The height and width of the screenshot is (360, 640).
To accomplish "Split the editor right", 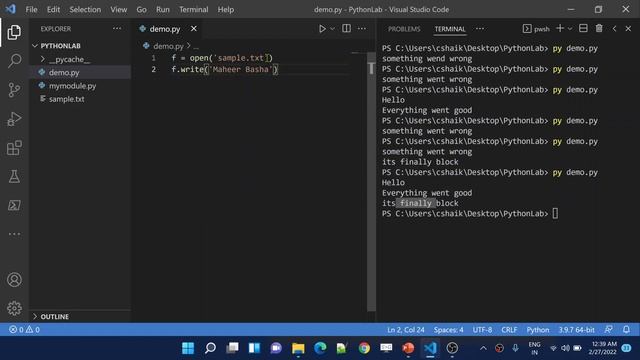I will [x=346, y=29].
